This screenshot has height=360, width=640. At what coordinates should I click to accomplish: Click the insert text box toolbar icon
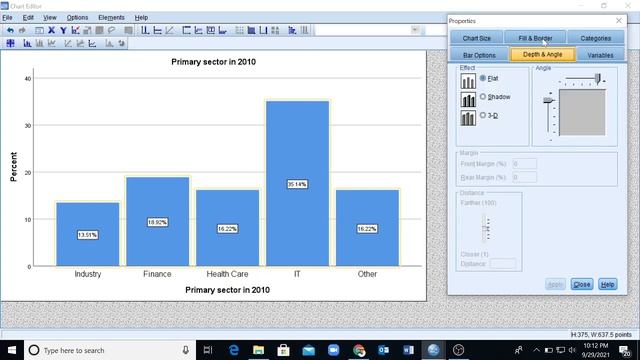211,30
